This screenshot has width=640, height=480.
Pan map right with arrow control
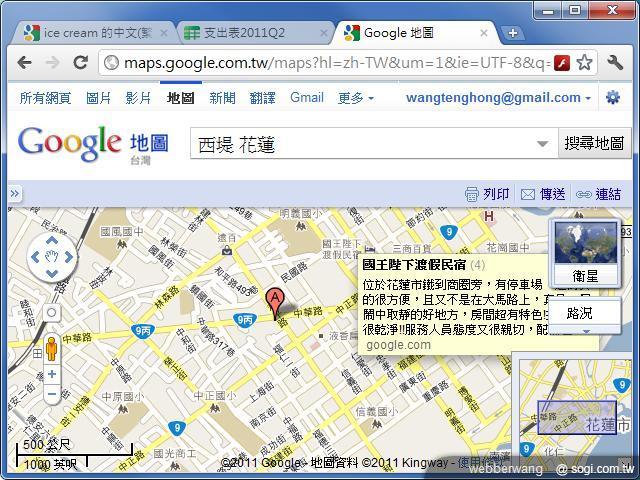click(x=69, y=257)
